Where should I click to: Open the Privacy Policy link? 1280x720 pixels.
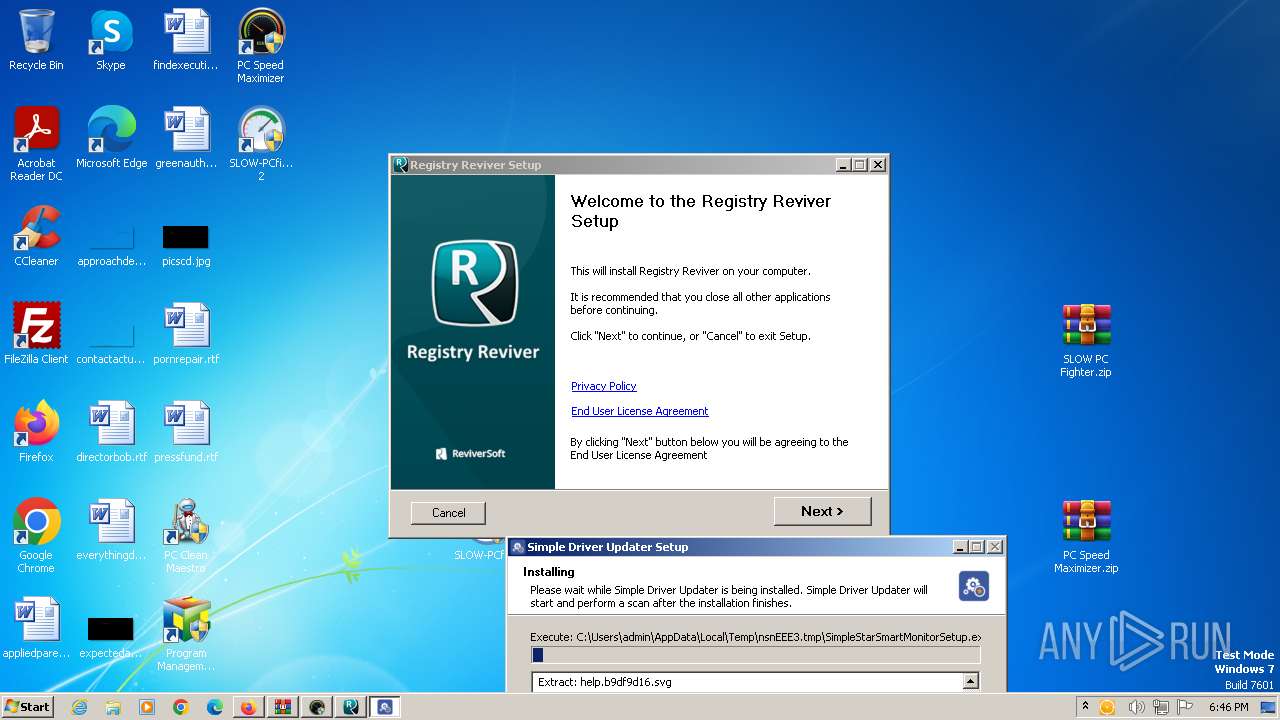[603, 386]
